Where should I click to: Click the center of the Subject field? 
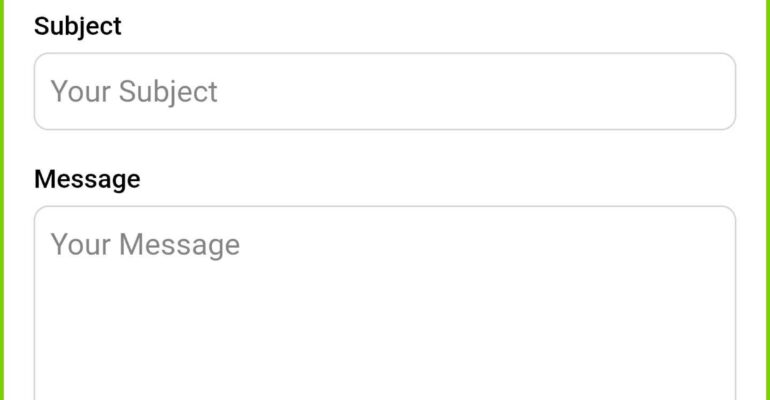[x=385, y=91]
